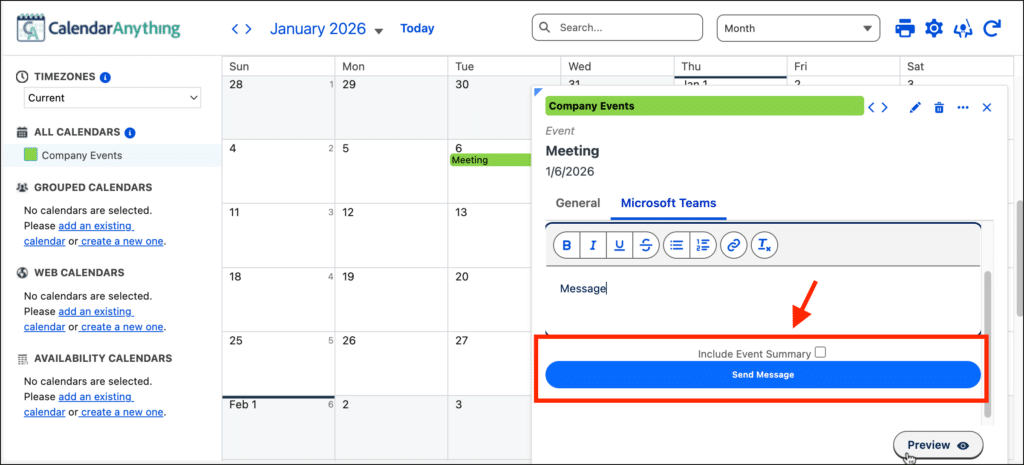Switch to the General tab
The height and width of the screenshot is (465, 1024).
pyautogui.click(x=577, y=203)
